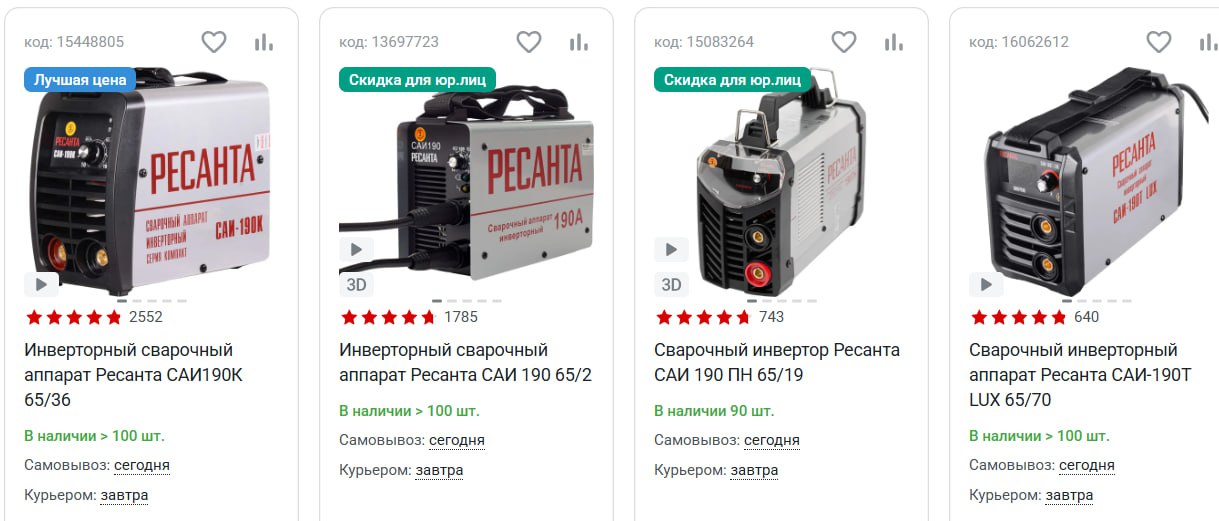Viewport: 1219px width, 521px height.
Task: Open 3D view of САИ 190 65/2
Action: [x=356, y=284]
